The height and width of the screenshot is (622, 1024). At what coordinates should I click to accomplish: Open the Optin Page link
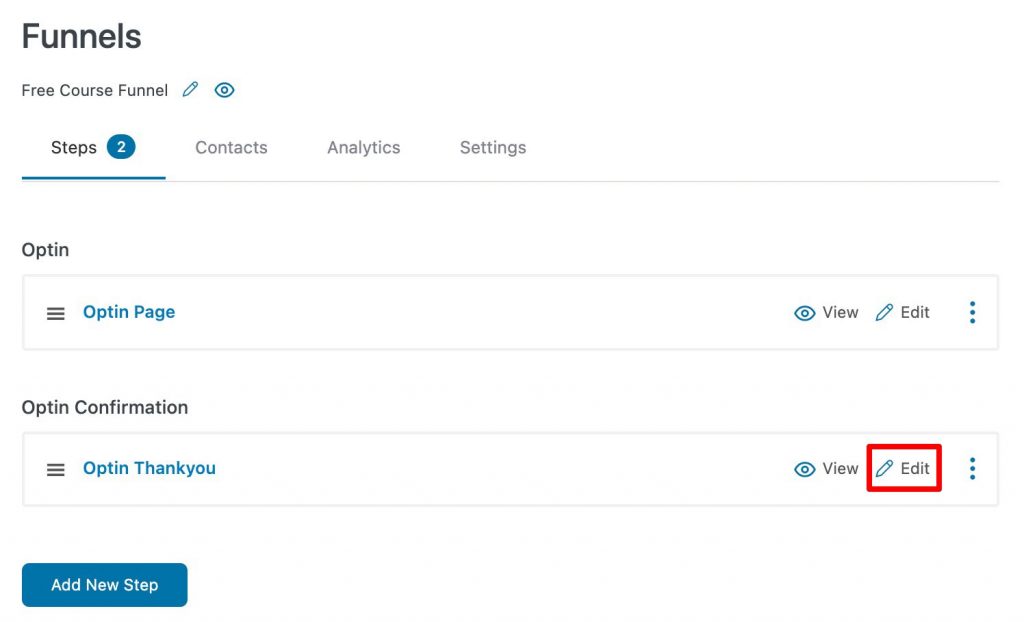coord(129,312)
